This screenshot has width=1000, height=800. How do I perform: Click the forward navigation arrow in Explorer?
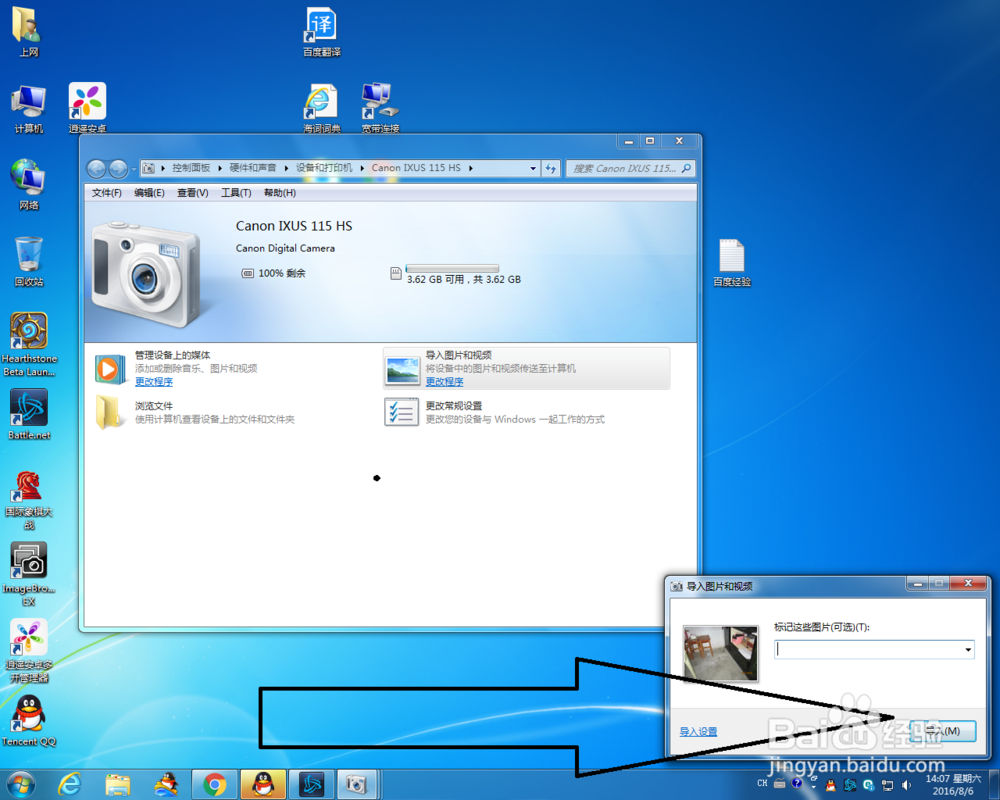tap(118, 168)
